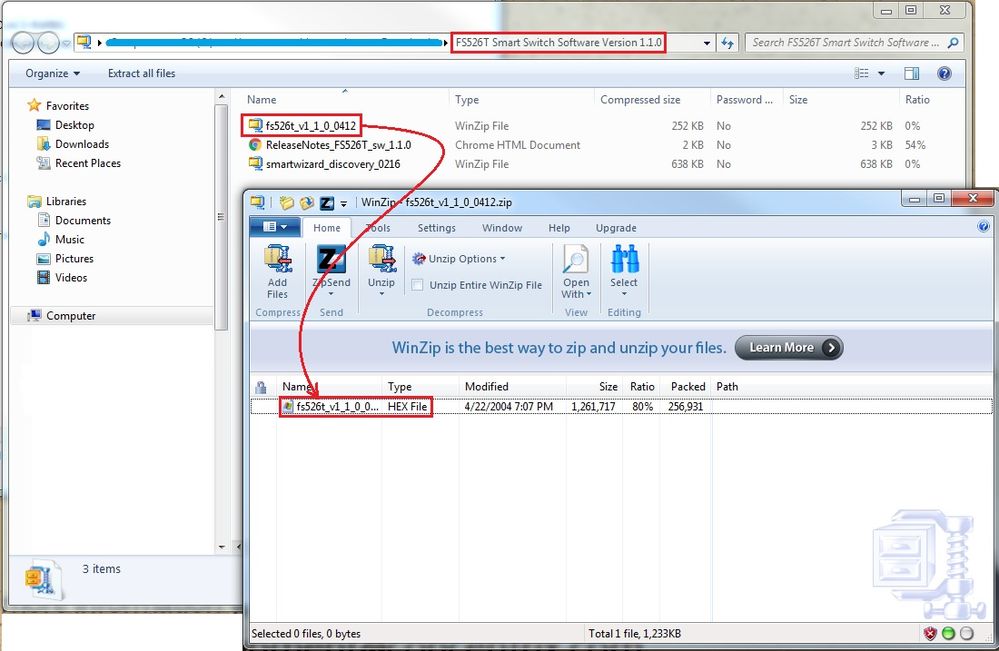Open the Organize dropdown menu
Viewport: 999px width, 651px height.
tap(53, 73)
